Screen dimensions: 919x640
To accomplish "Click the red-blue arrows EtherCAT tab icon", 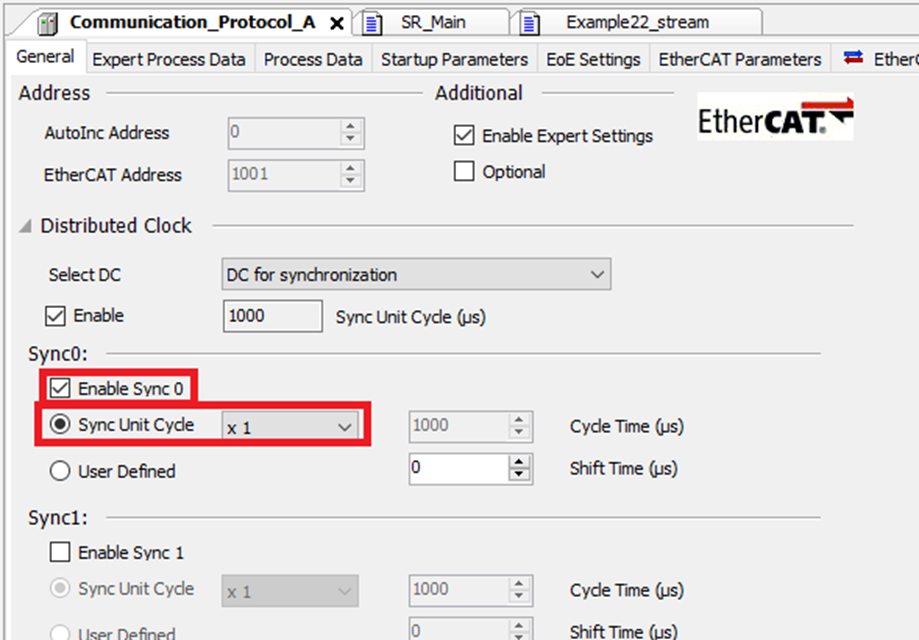I will pos(852,59).
